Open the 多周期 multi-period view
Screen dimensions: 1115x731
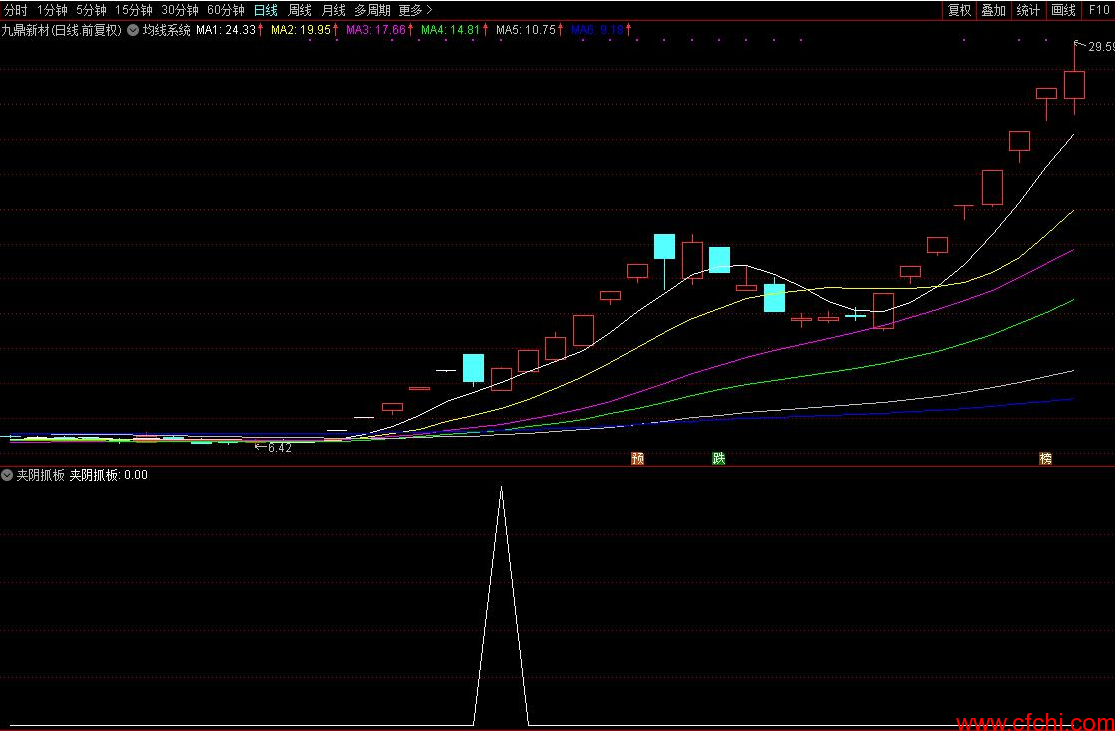point(373,10)
